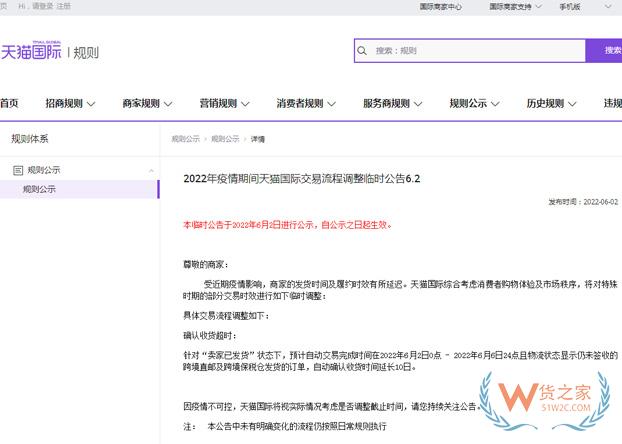This screenshot has width=622, height=444.
Task: Click the 规则公示 sidebar list icon
Action: coord(18,170)
